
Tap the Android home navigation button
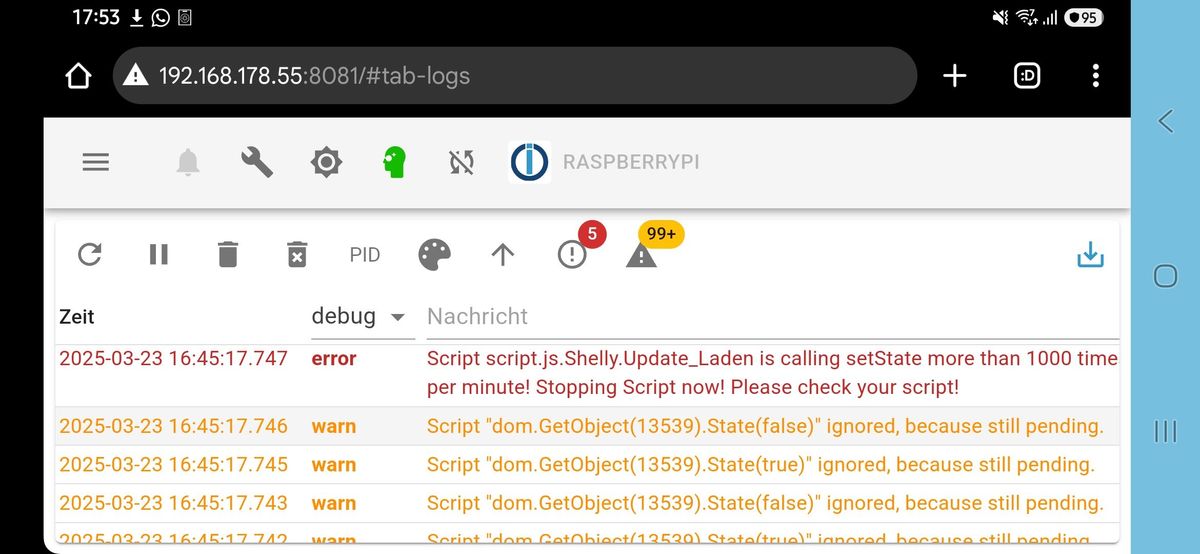(x=1166, y=276)
